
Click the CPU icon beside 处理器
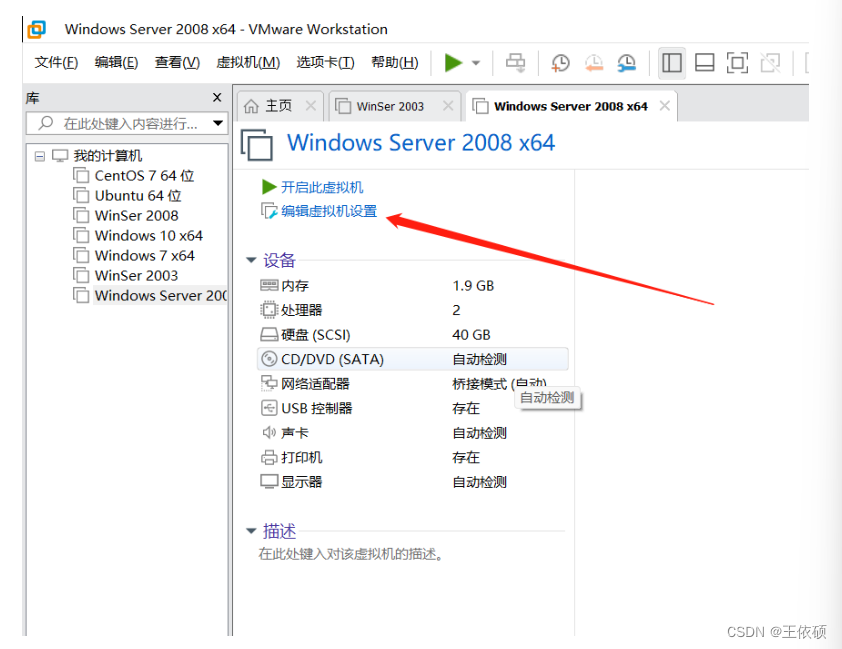coord(268,310)
